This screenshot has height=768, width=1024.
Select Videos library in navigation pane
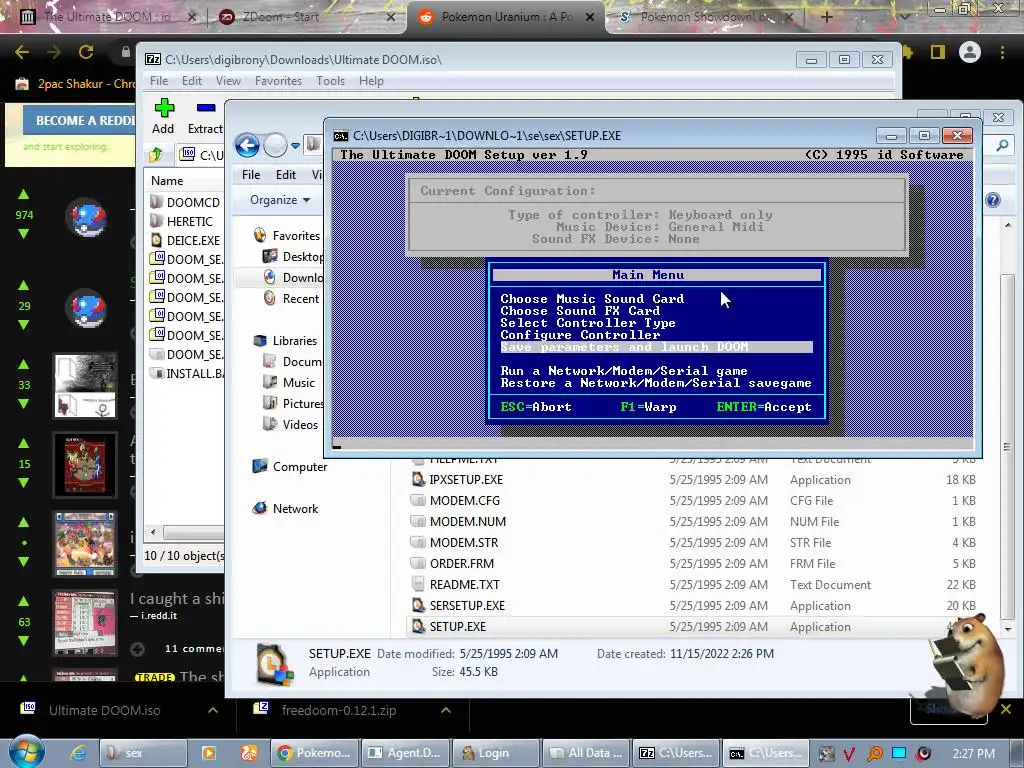290,424
